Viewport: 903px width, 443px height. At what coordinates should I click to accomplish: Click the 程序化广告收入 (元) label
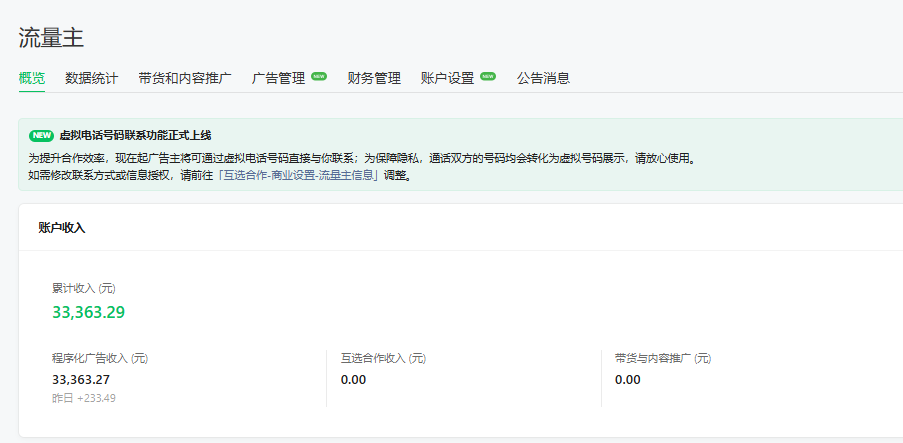coord(100,358)
